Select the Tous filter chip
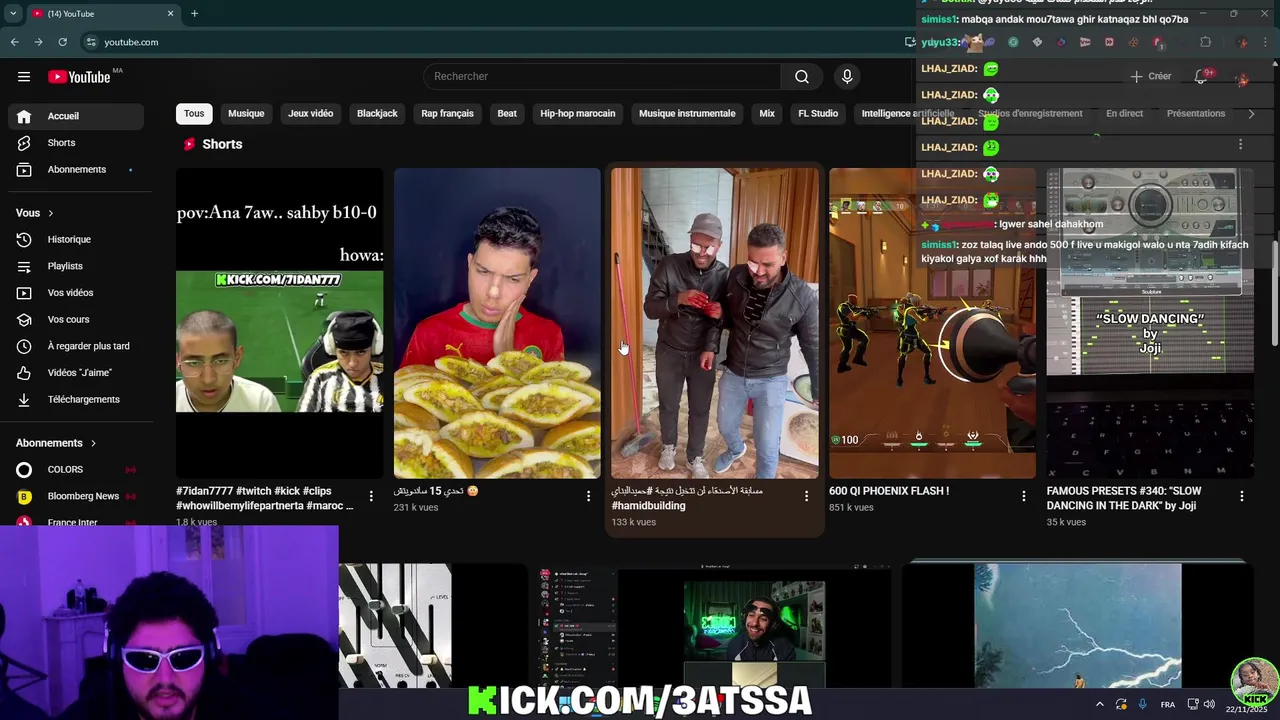This screenshot has width=1280, height=720. tap(194, 114)
